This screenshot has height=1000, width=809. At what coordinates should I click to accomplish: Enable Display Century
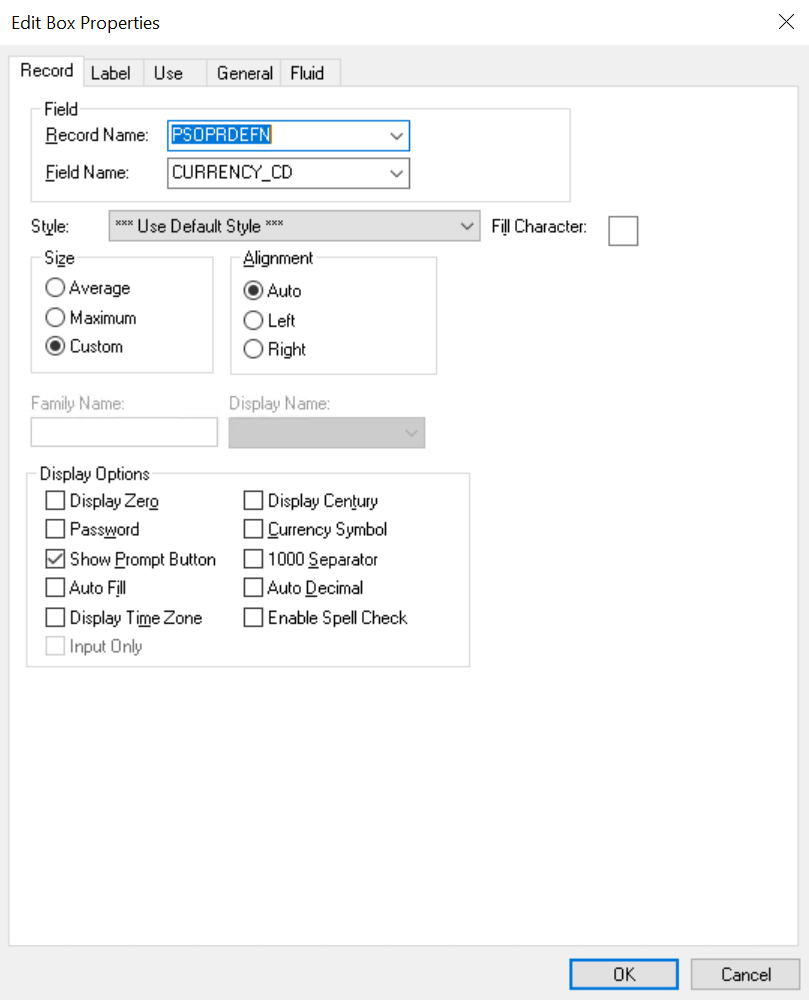coord(253,500)
